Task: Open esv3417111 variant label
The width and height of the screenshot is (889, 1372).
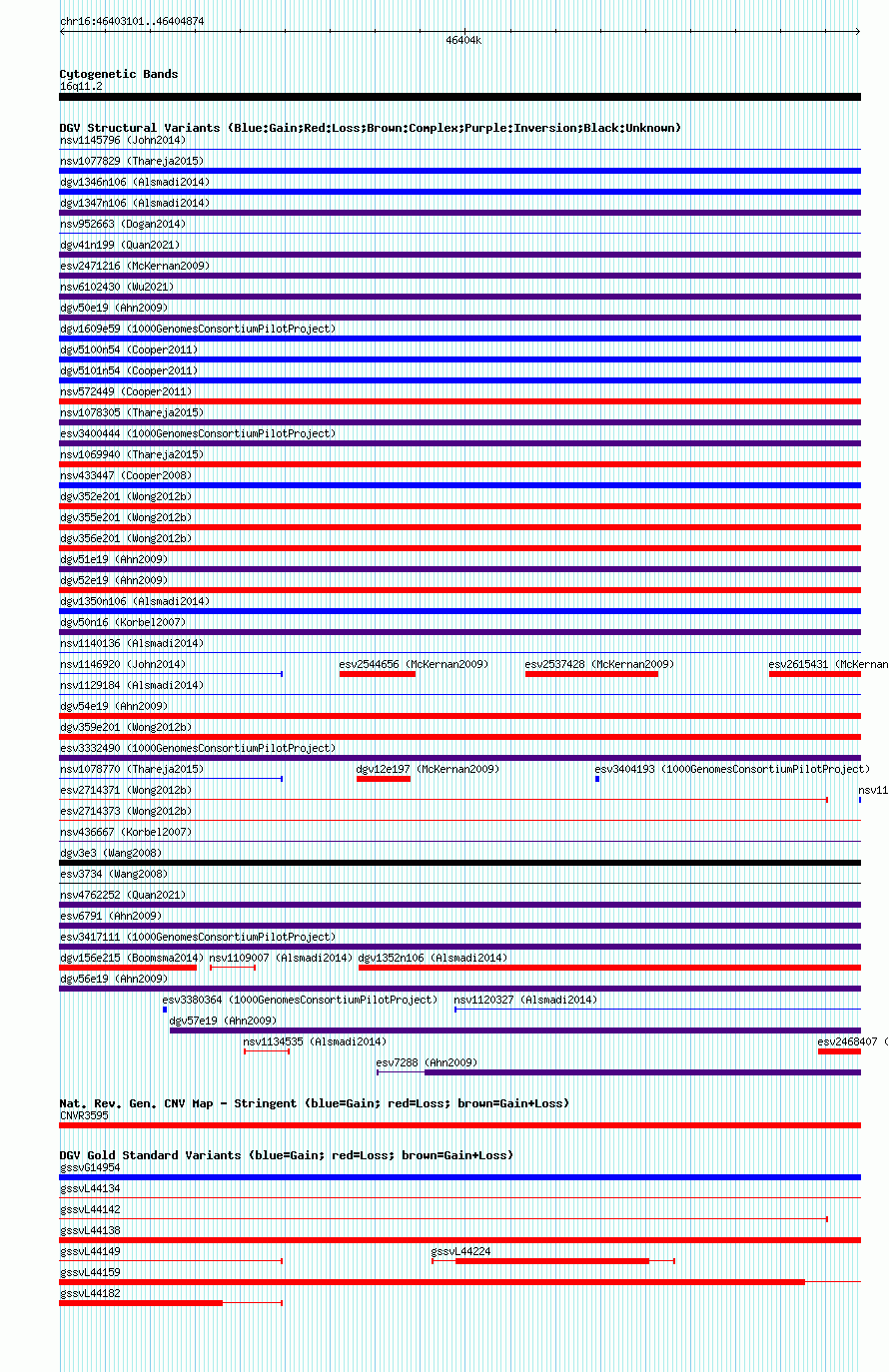Action: click(x=198, y=937)
